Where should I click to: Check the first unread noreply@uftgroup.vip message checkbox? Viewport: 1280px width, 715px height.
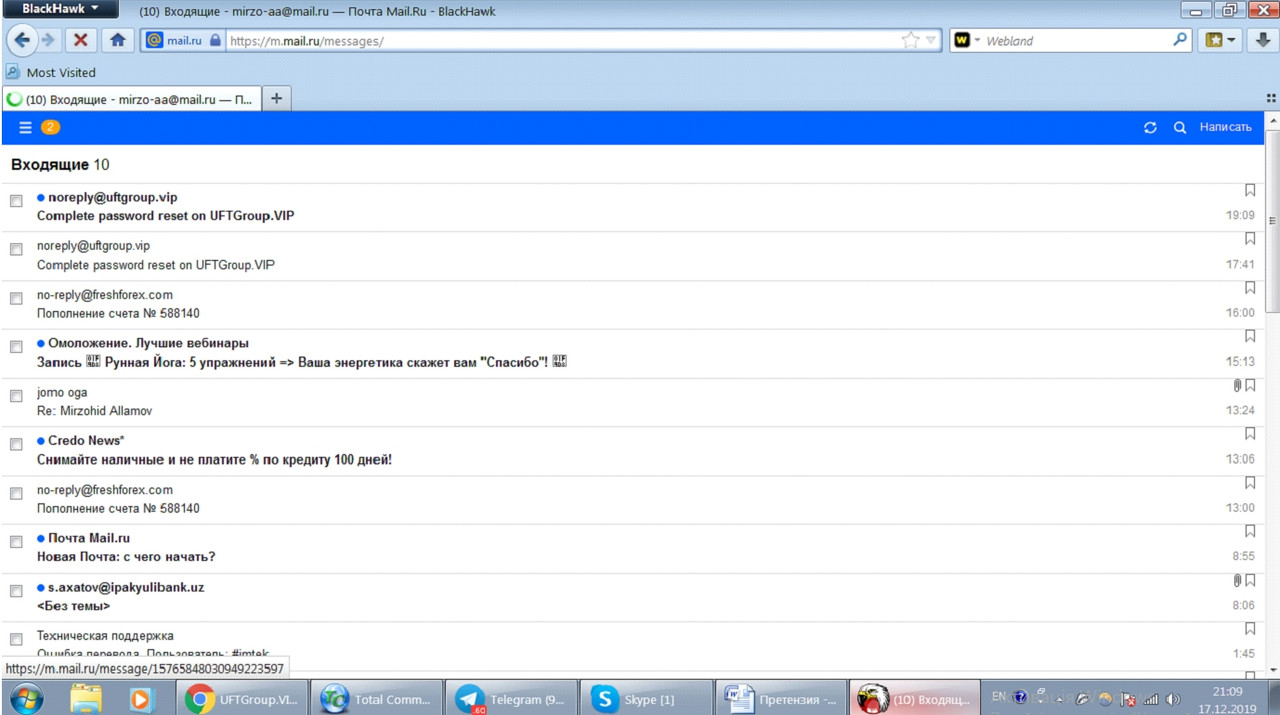(x=16, y=201)
